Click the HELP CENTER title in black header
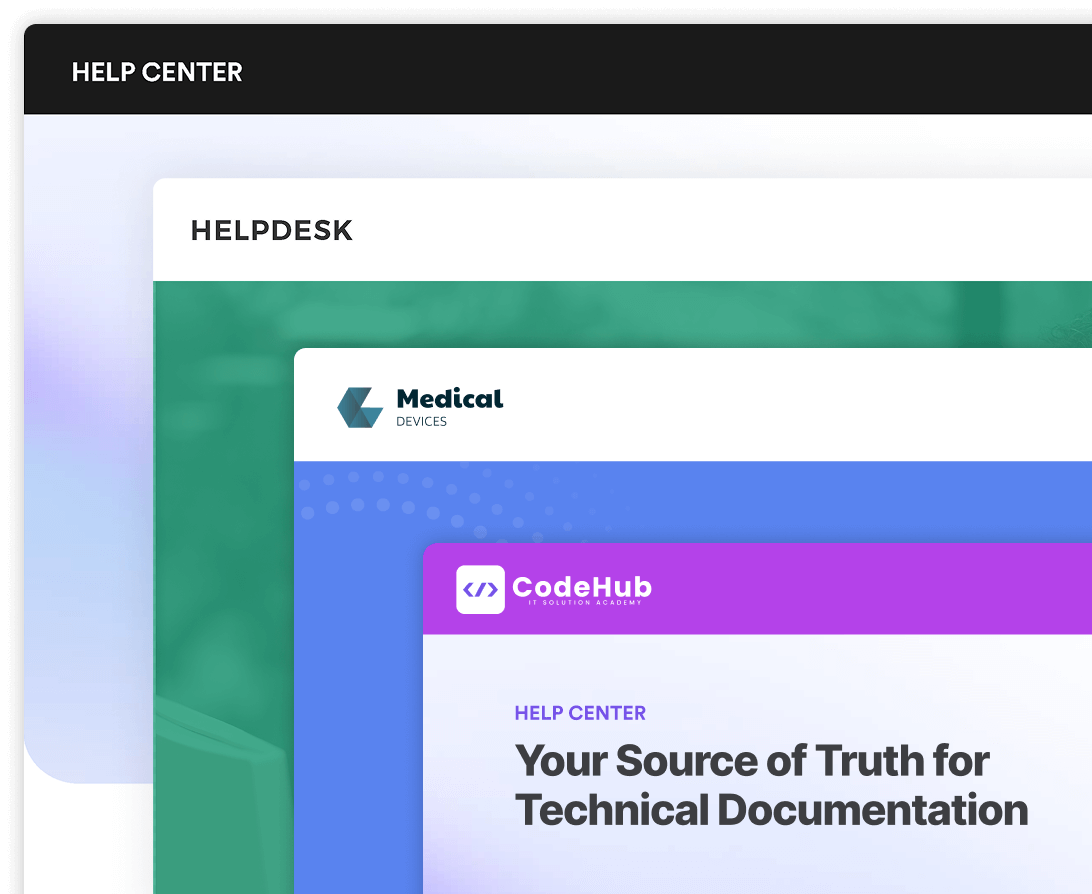The width and height of the screenshot is (1092, 894). click(157, 72)
